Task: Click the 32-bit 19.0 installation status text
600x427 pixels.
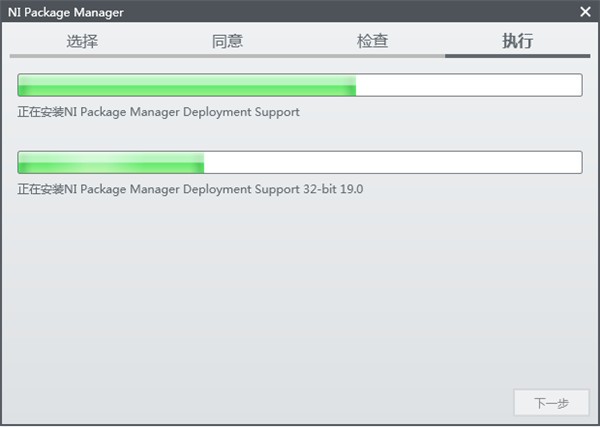Action: (x=190, y=188)
